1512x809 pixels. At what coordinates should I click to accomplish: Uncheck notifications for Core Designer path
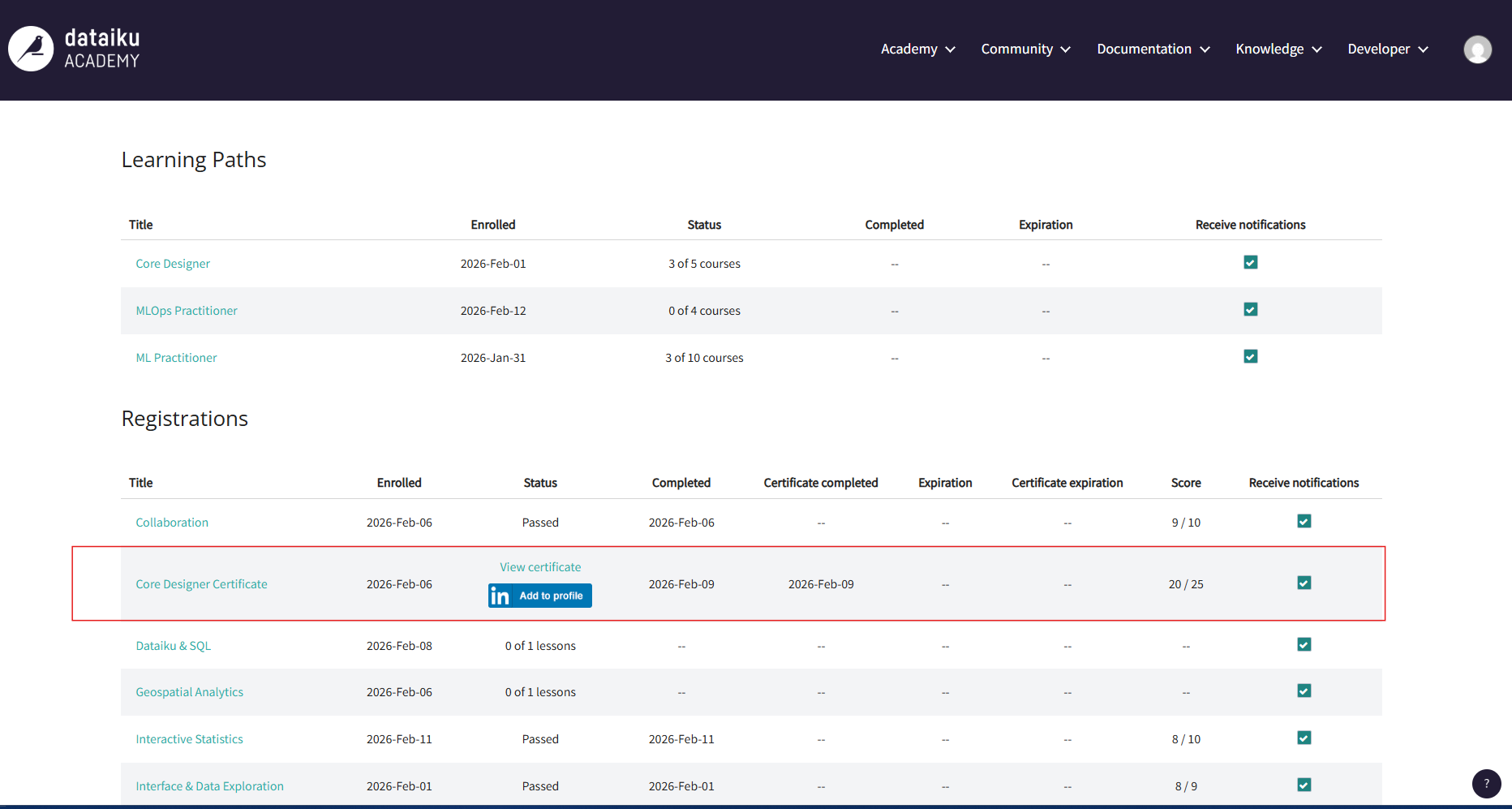[1251, 262]
